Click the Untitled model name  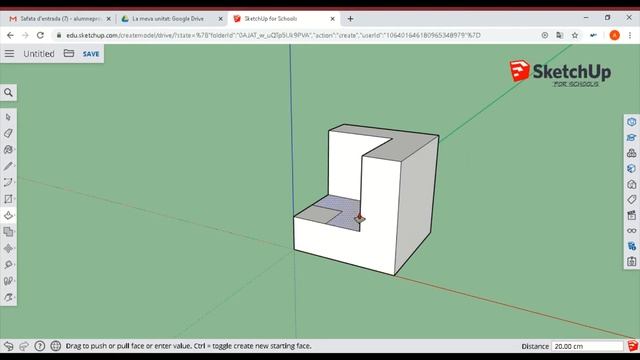39,53
